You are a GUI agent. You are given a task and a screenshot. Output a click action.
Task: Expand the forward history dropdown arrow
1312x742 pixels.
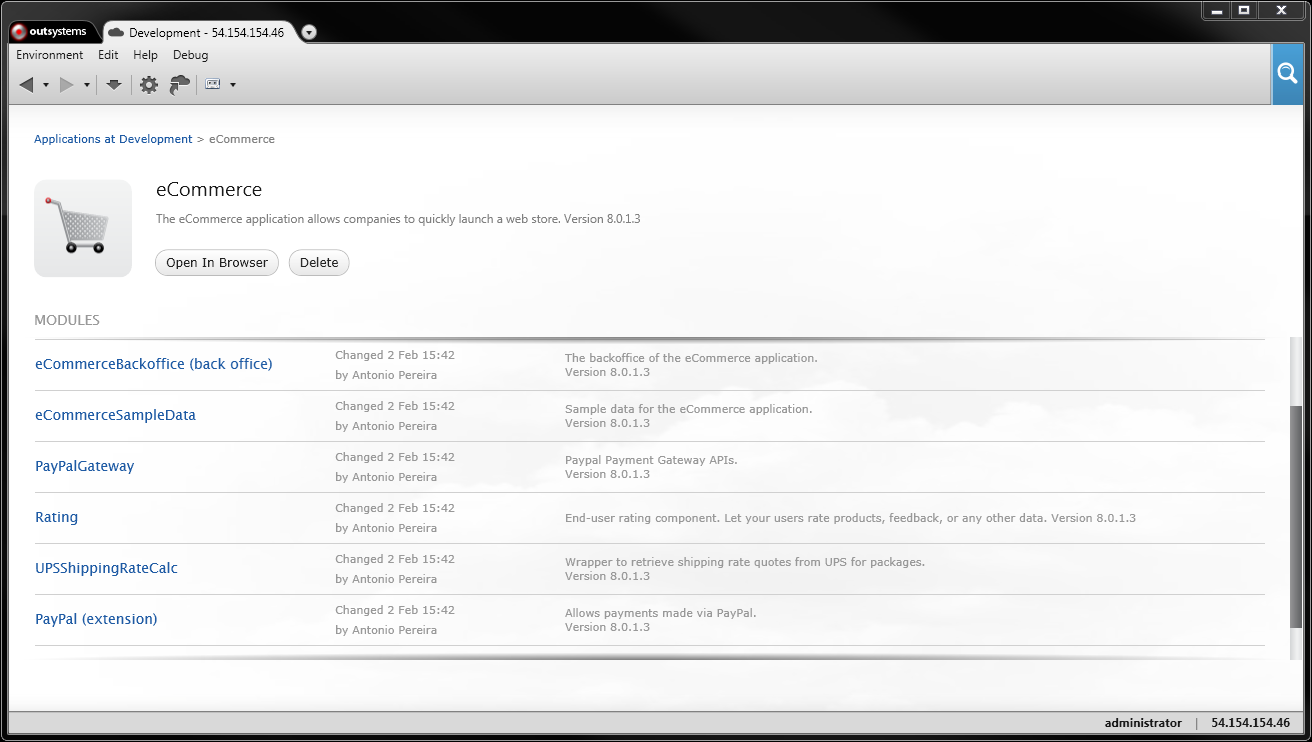(87, 85)
